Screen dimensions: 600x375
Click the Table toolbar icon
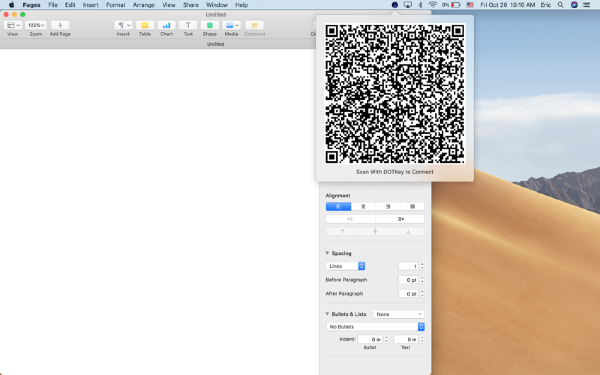tap(145, 25)
